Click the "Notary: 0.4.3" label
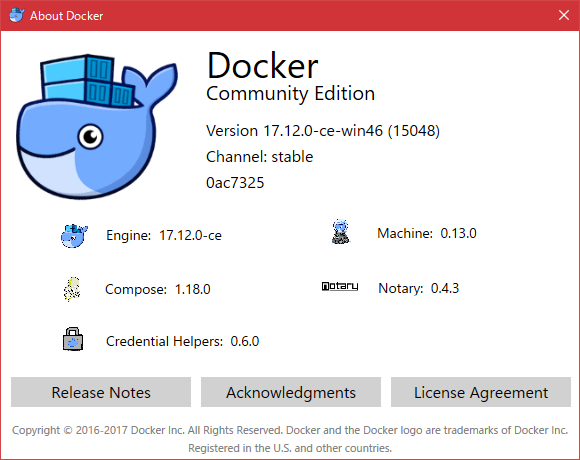Image resolution: width=580 pixels, height=460 pixels. click(x=419, y=288)
